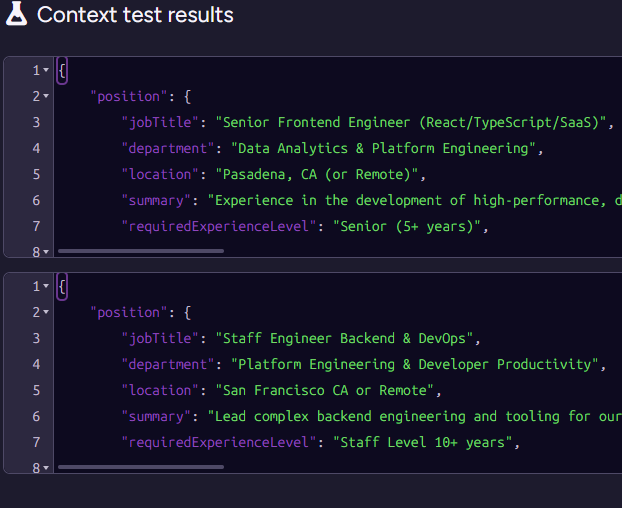Click the "Staff Level 10+ years" value
The image size is (622, 508).
[424, 443]
